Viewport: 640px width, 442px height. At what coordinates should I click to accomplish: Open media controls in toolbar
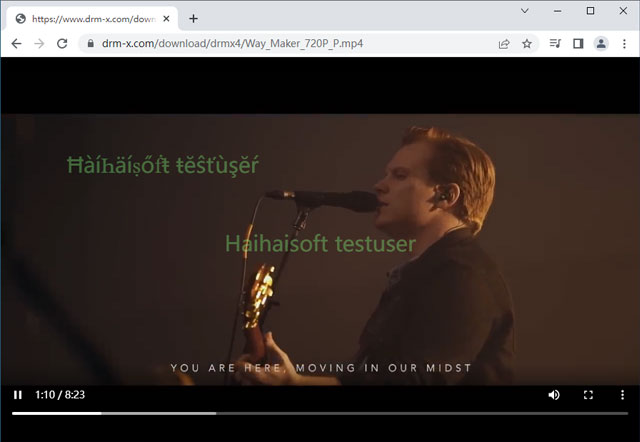click(555, 43)
